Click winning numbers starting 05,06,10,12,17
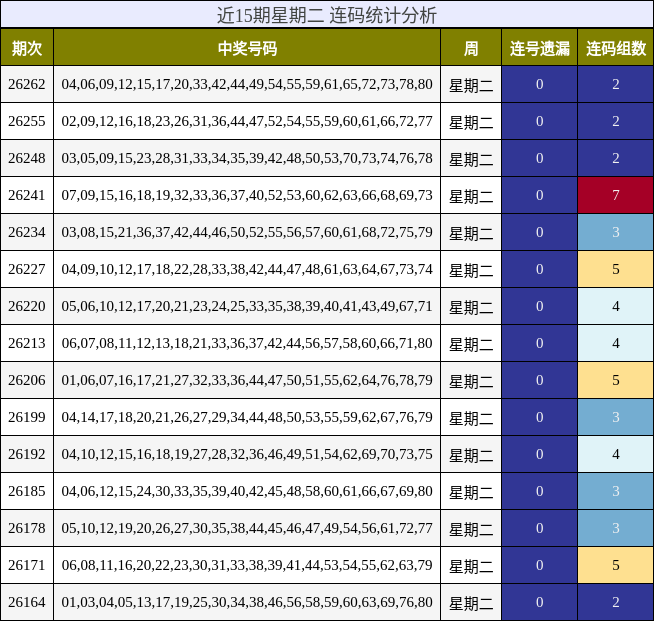Image resolution: width=654 pixels, height=621 pixels. click(x=247, y=306)
